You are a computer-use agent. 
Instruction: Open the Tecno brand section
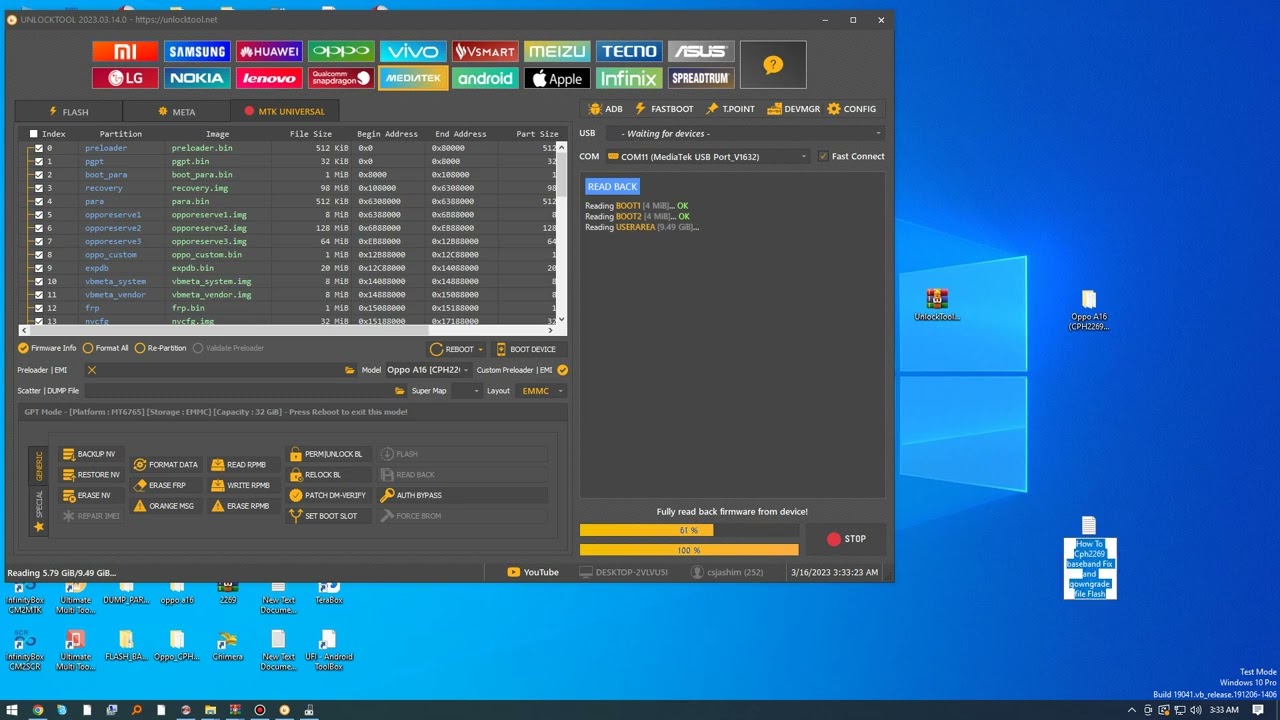629,52
